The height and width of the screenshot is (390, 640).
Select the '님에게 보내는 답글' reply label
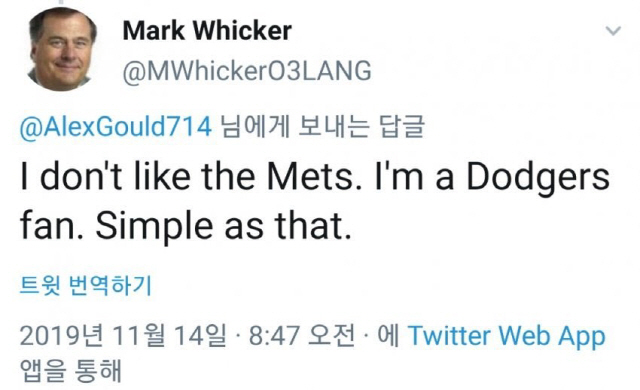pos(322,126)
